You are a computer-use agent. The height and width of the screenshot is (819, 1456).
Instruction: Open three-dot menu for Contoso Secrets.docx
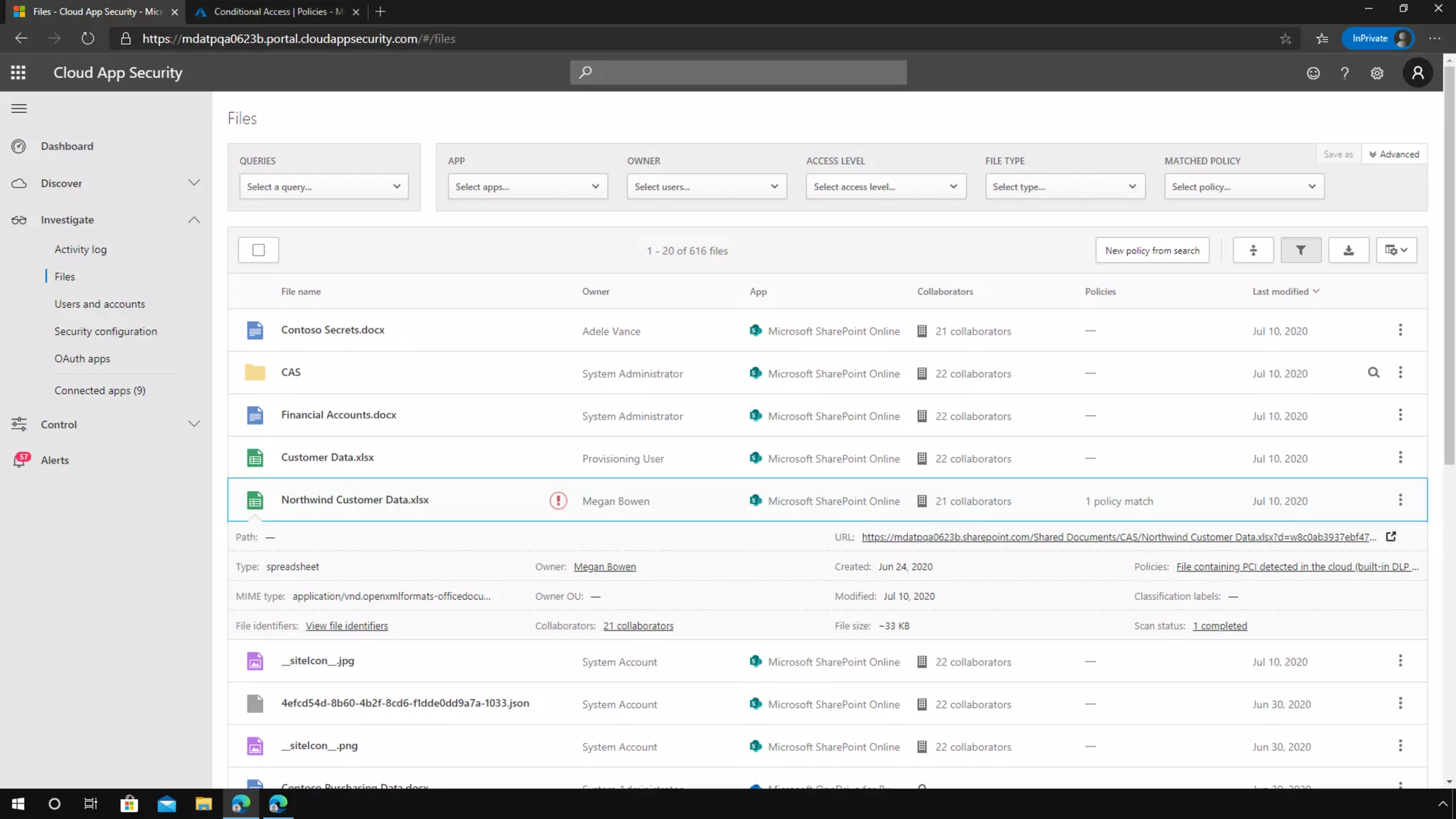1400,330
